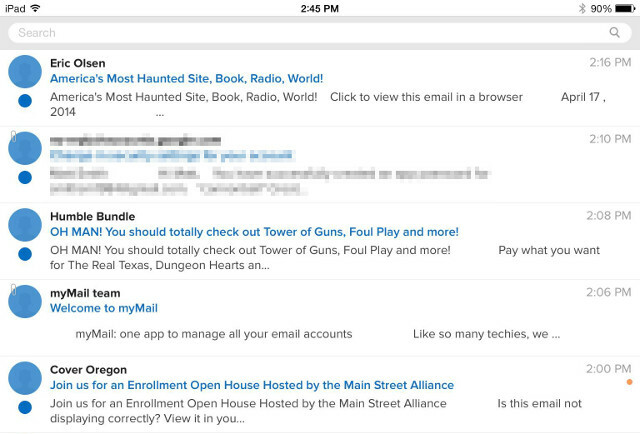Select sender name Humble Bundle

coord(93,216)
